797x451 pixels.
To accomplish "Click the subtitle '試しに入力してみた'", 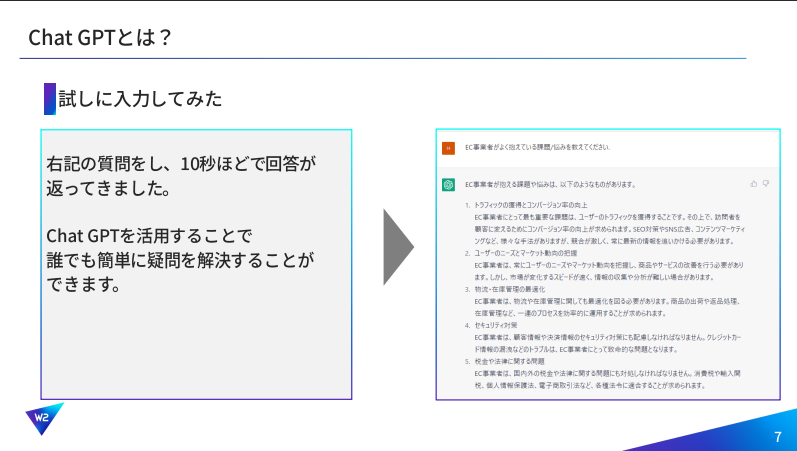I will [x=140, y=99].
